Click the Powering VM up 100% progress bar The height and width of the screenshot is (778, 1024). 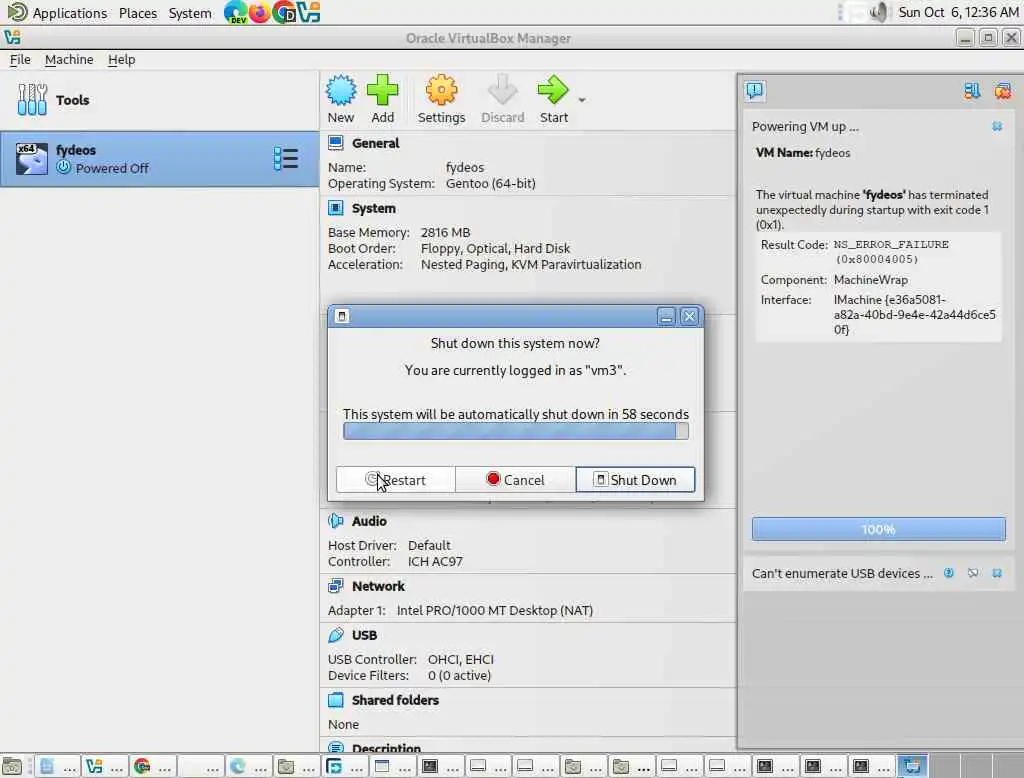(878, 529)
